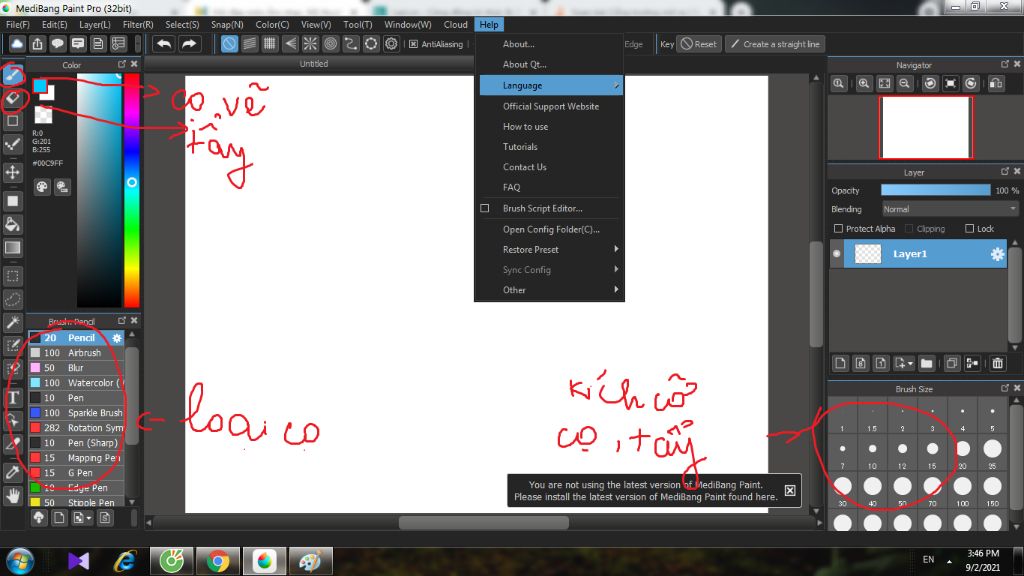Click the Undo arrow in toolbar
The image size is (1024, 576).
(164, 44)
